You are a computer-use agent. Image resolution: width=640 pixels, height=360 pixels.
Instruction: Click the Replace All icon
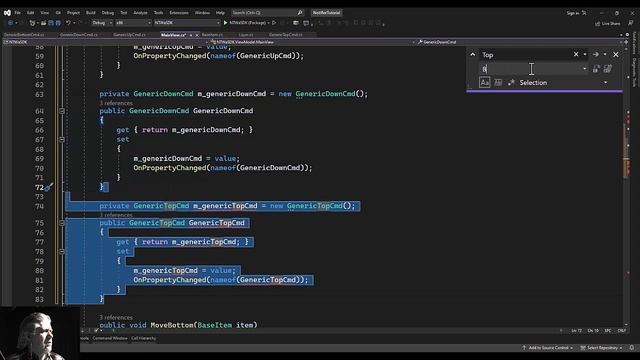(608, 69)
